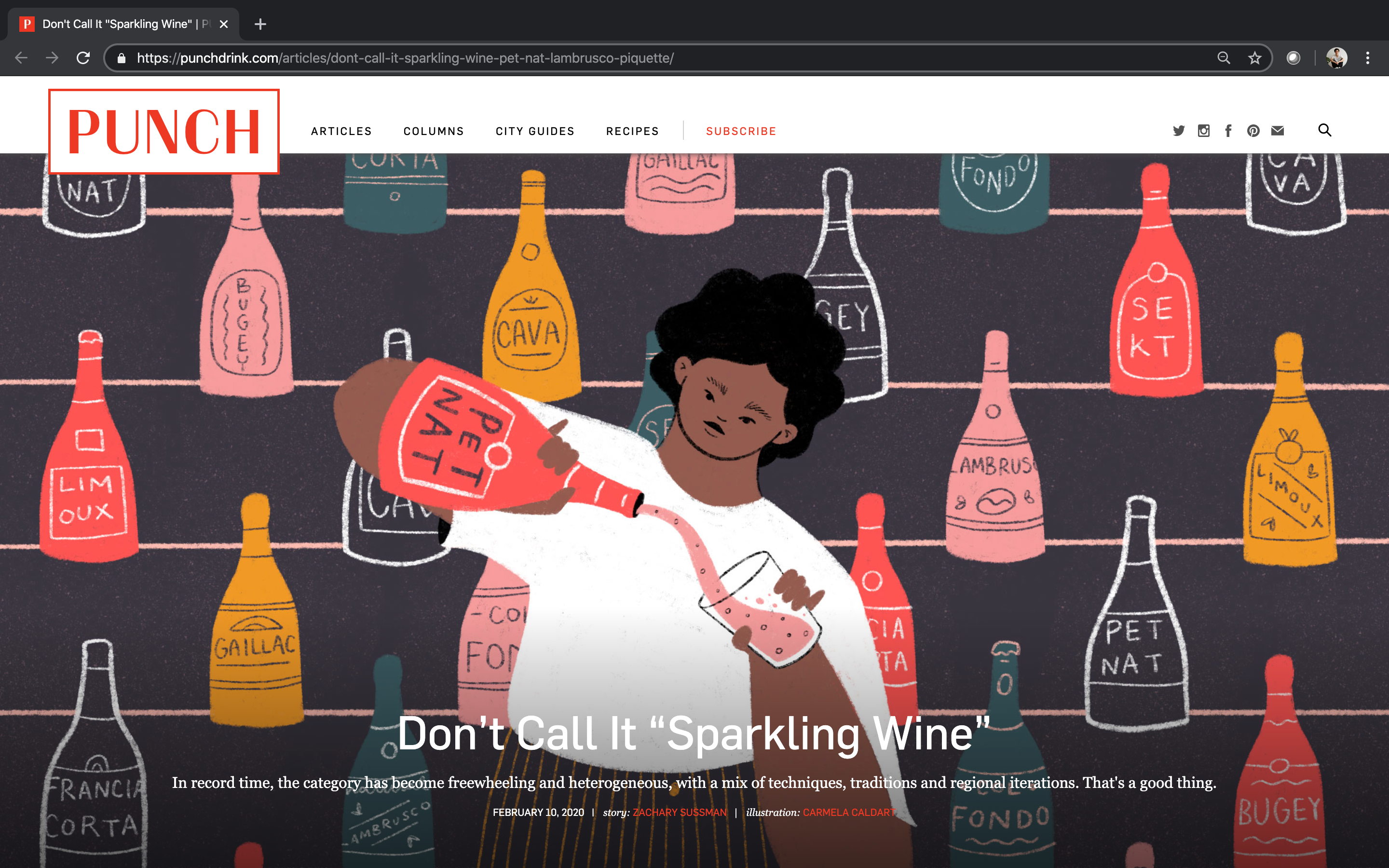
Task: Reload the page
Action: (83, 58)
